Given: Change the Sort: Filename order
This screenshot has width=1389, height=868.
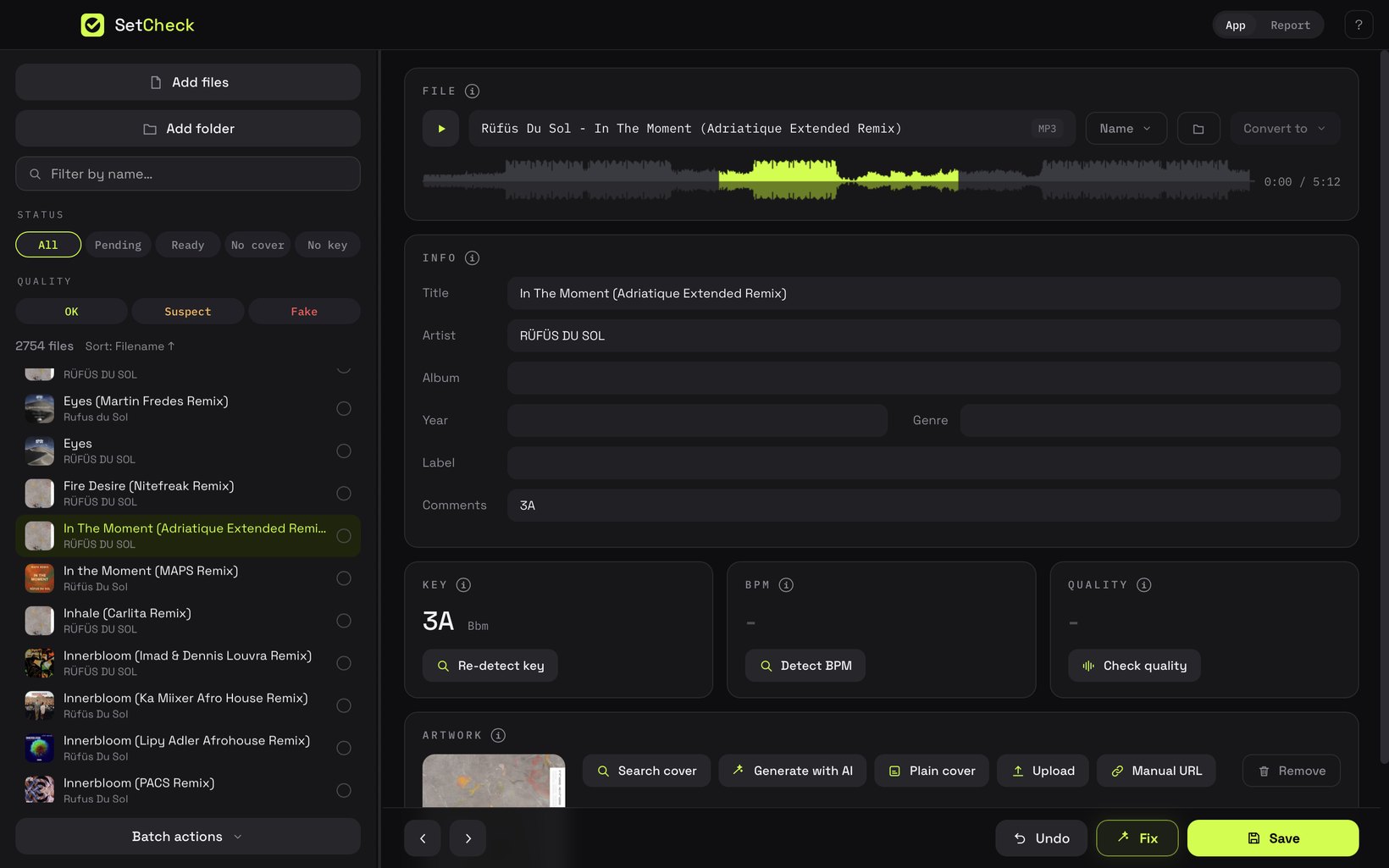Looking at the screenshot, I should point(130,346).
